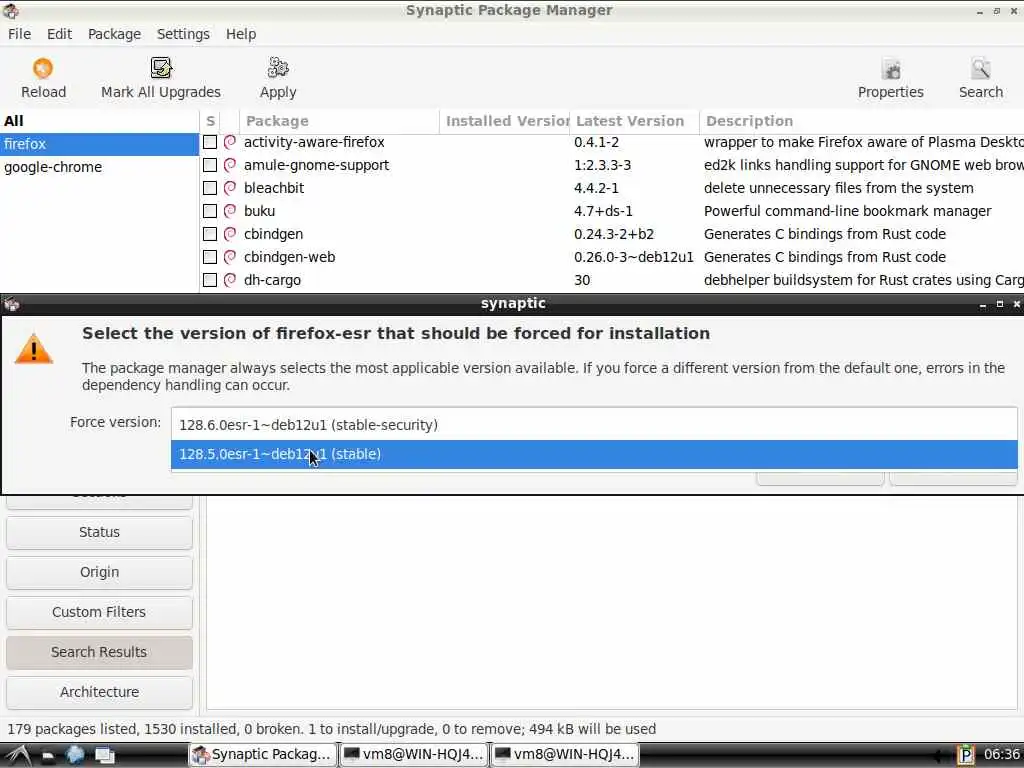Mark the bleachbit package checkbox
Image resolution: width=1024 pixels, height=768 pixels.
tap(210, 188)
